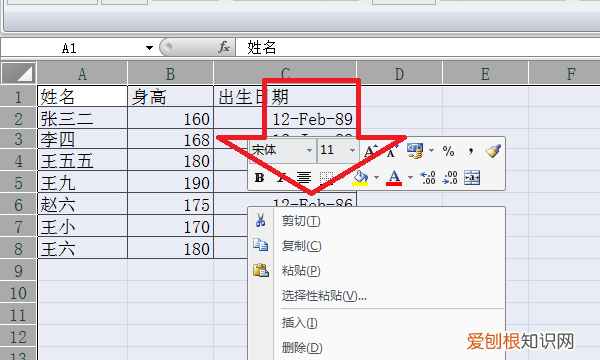Click cell with value 170
This screenshot has width=600, height=360.
170,227
